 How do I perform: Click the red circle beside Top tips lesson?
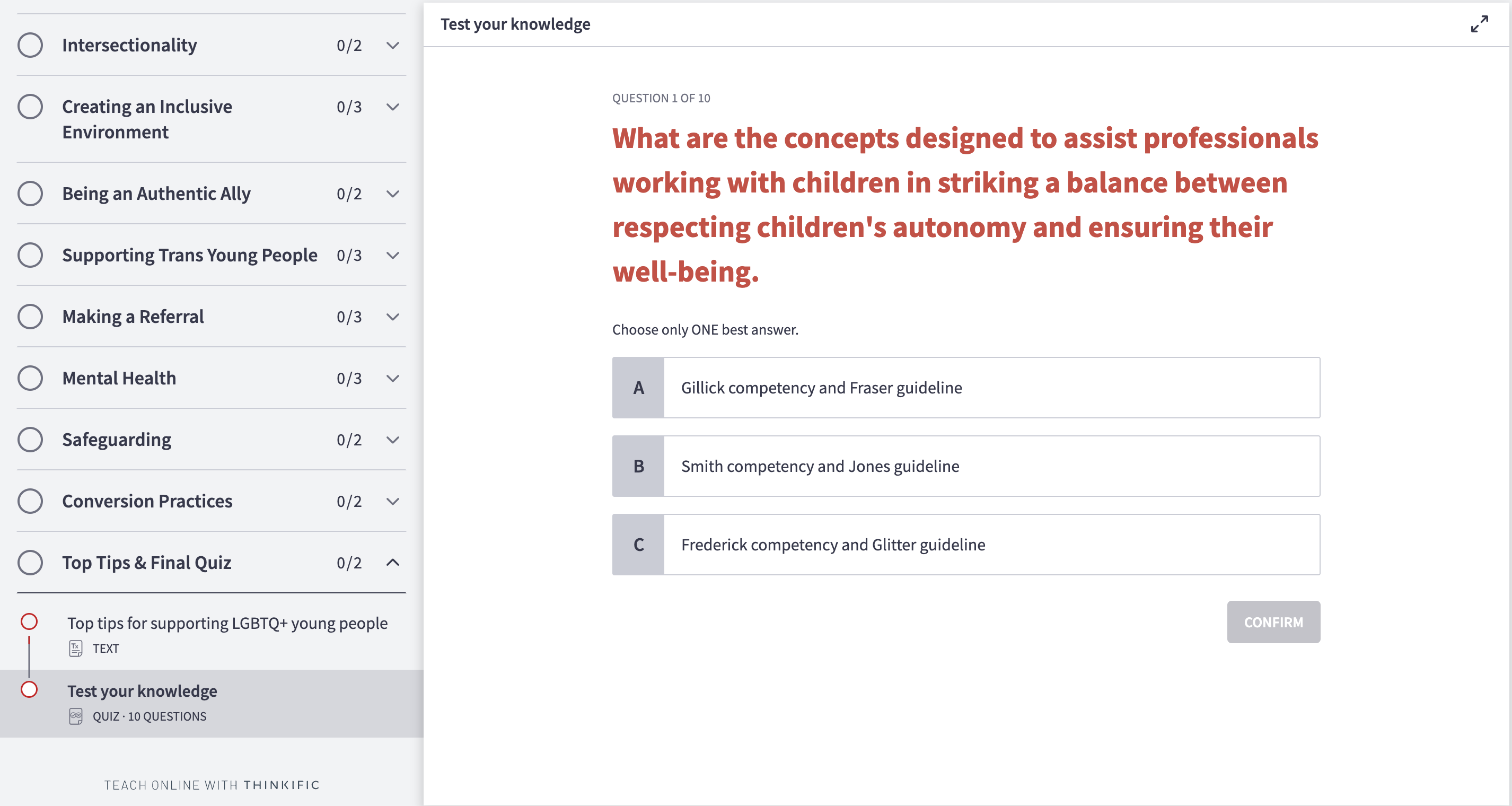tap(29, 621)
